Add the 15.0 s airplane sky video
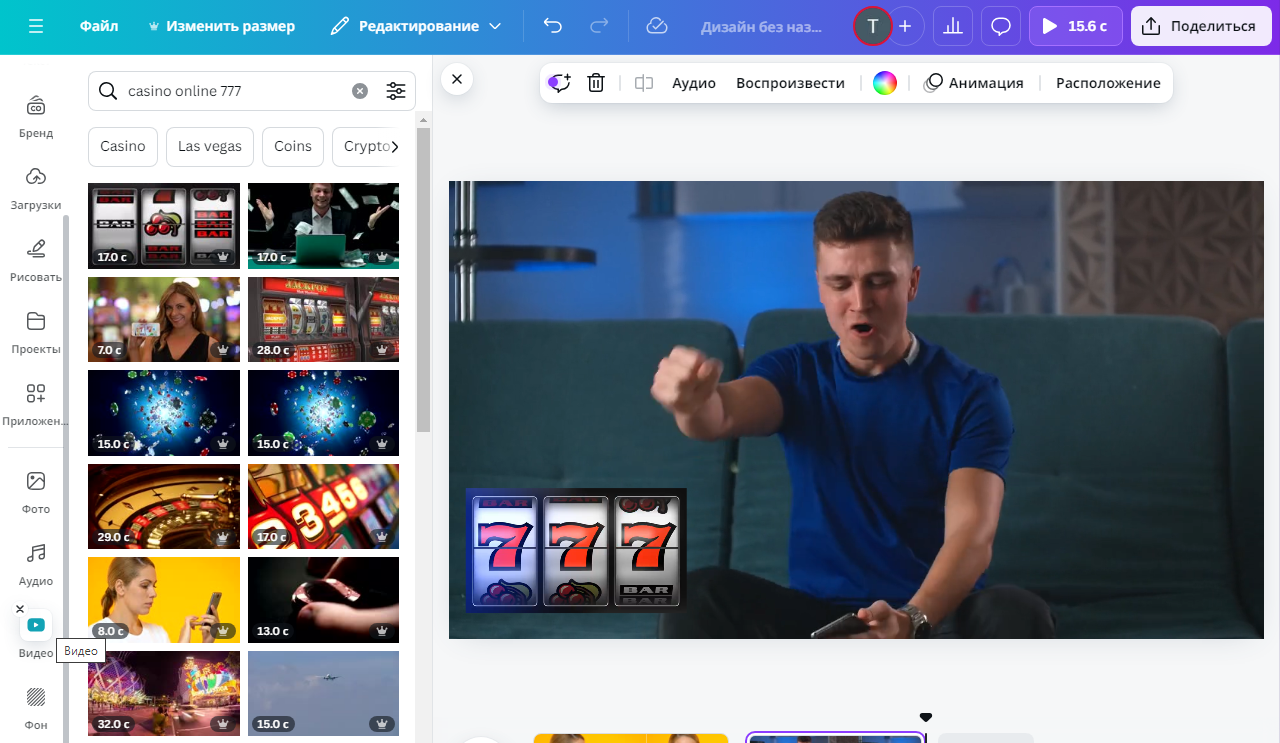 pyautogui.click(x=323, y=693)
